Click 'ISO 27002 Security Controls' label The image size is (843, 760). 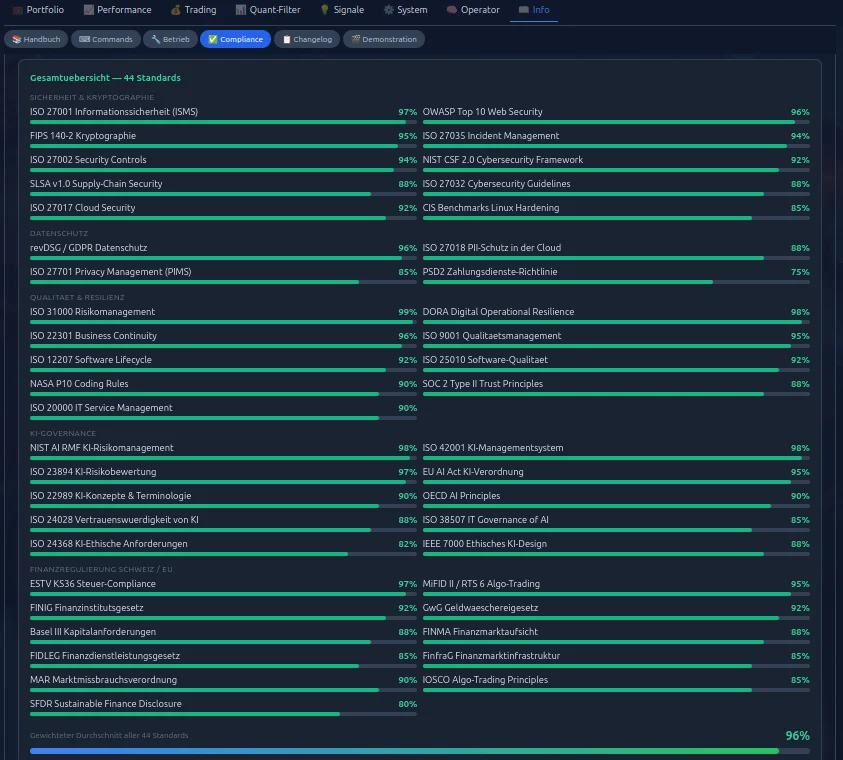(88, 160)
